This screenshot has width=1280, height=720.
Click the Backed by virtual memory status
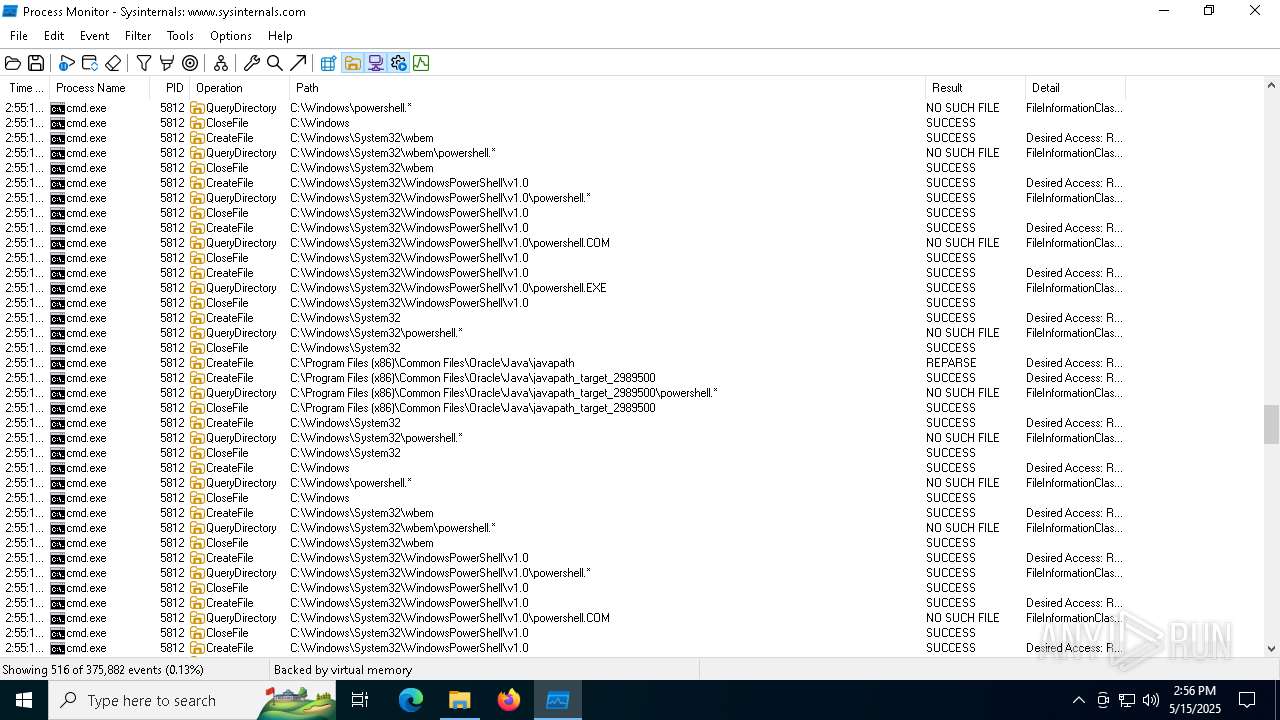[x=343, y=670]
